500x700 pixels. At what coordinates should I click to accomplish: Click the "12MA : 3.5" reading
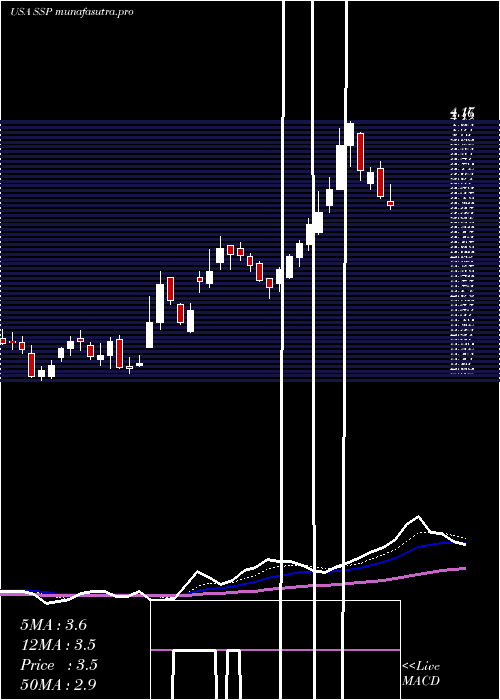[58, 645]
